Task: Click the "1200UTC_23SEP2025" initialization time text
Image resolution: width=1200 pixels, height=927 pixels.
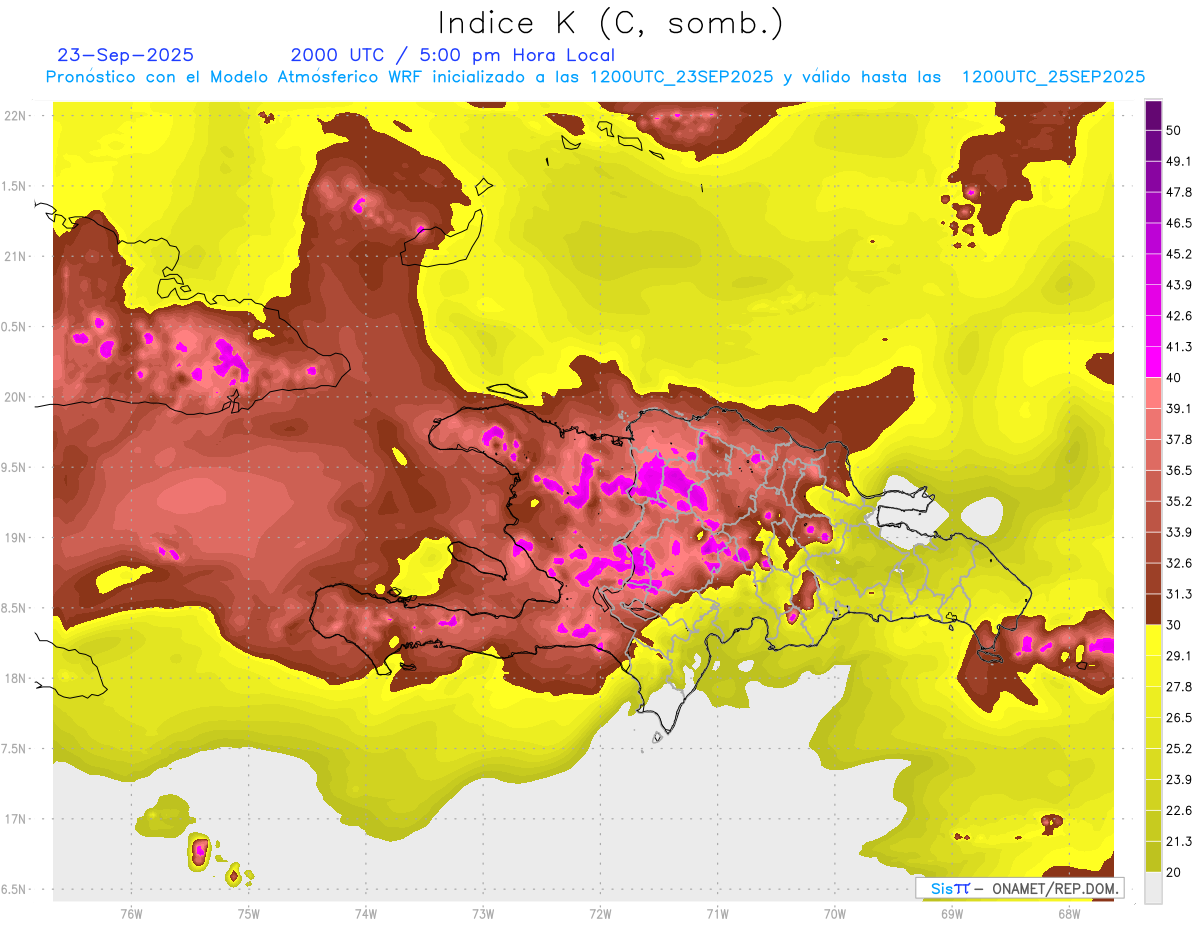Action: pyautogui.click(x=682, y=77)
